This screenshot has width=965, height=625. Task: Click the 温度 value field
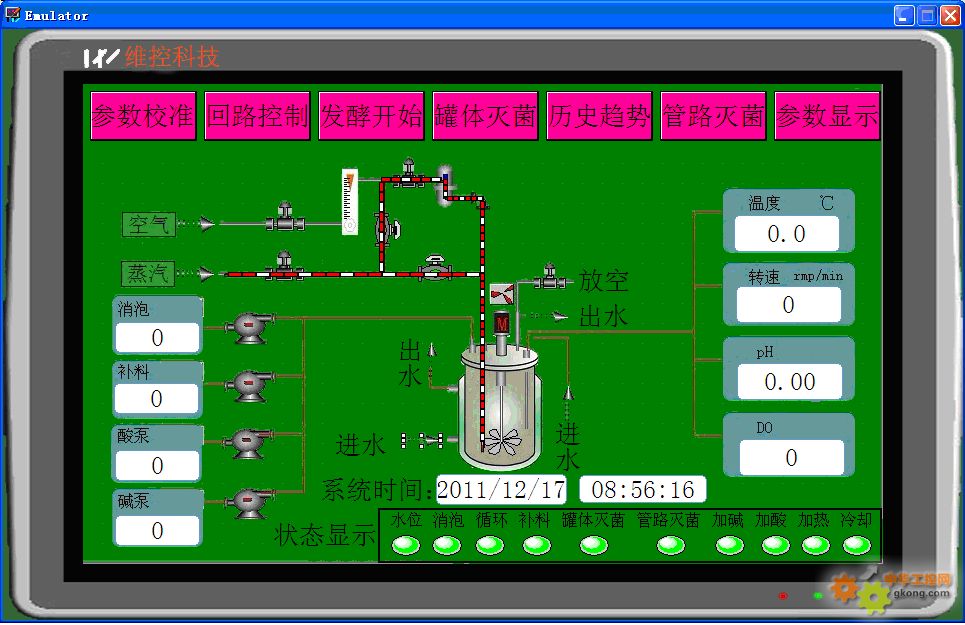(786, 234)
